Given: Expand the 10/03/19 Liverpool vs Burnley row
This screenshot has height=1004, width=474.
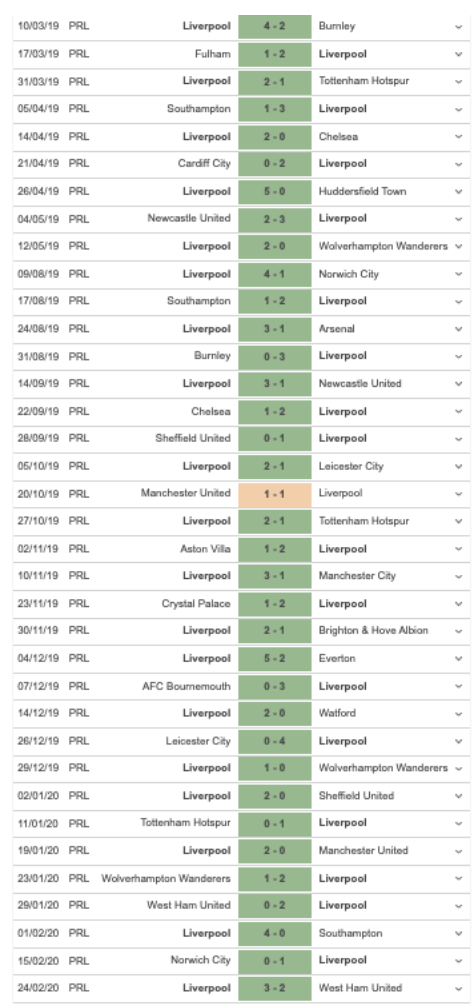Looking at the screenshot, I should point(459,27).
